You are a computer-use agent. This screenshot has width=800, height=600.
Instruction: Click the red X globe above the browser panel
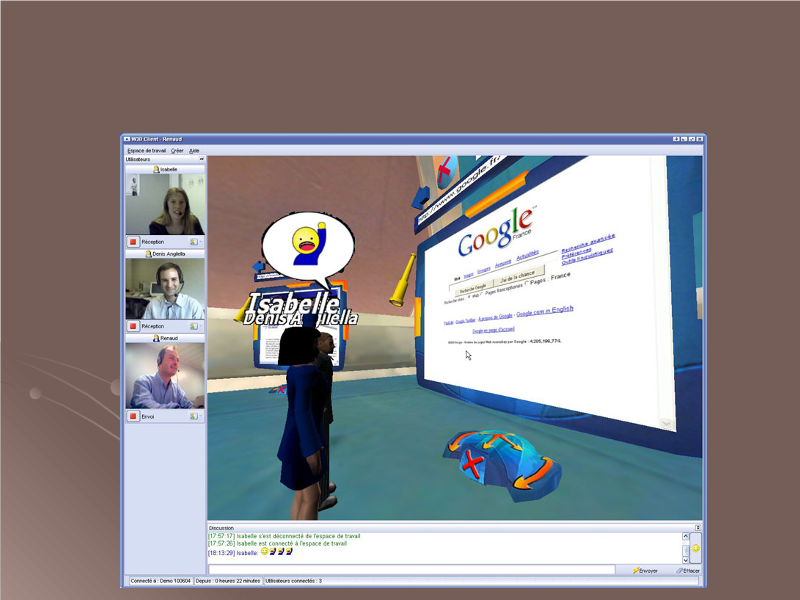[x=443, y=172]
